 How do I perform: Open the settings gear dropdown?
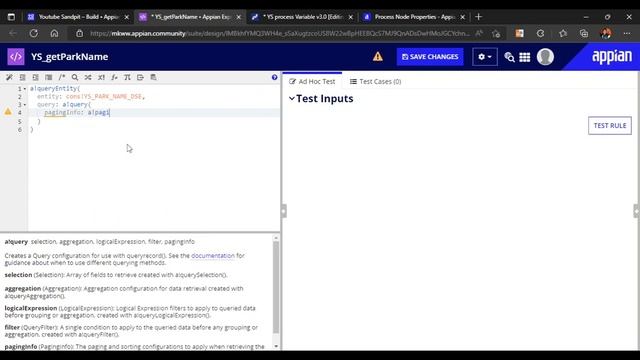click(485, 57)
